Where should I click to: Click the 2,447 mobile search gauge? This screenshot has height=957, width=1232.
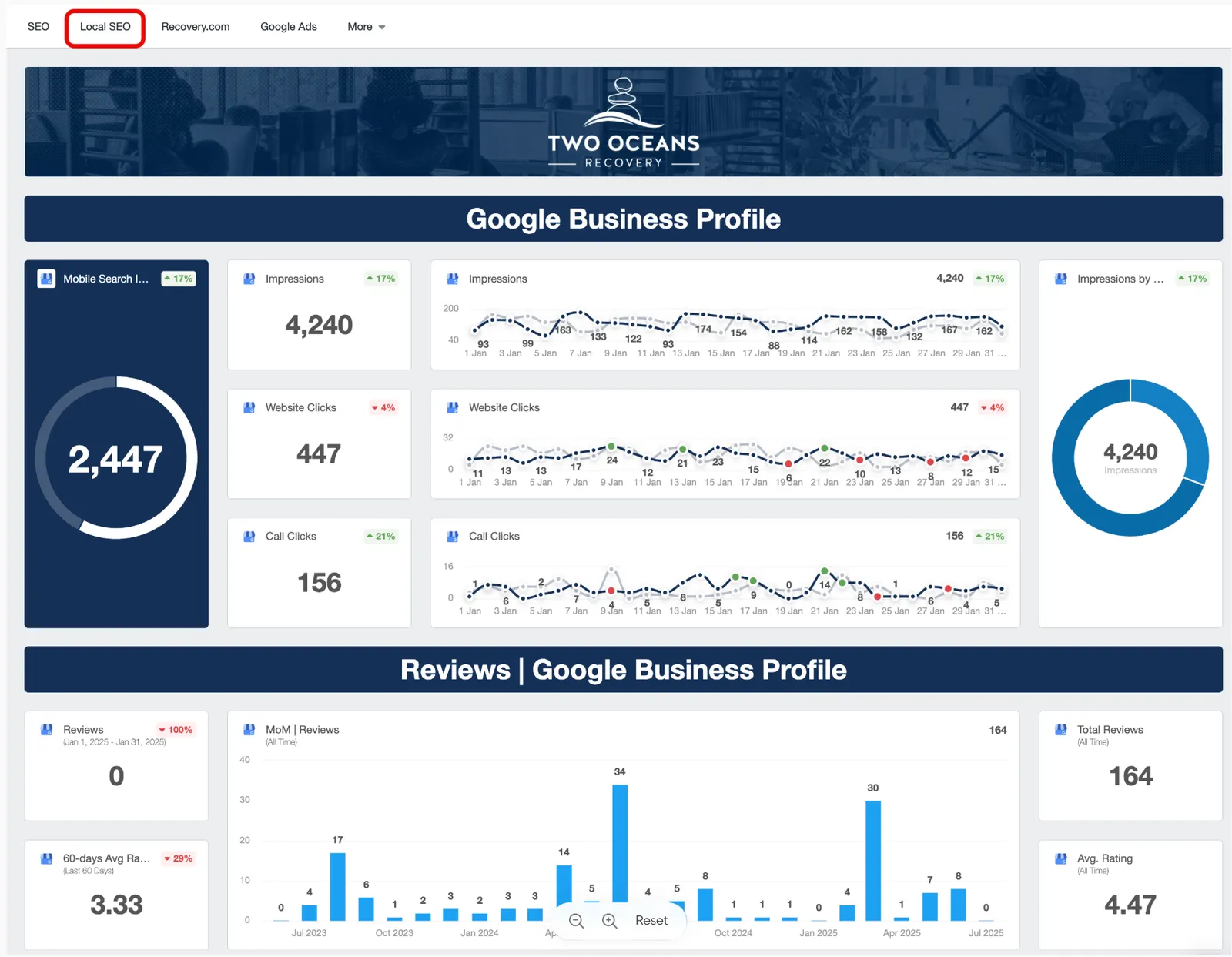click(x=116, y=458)
